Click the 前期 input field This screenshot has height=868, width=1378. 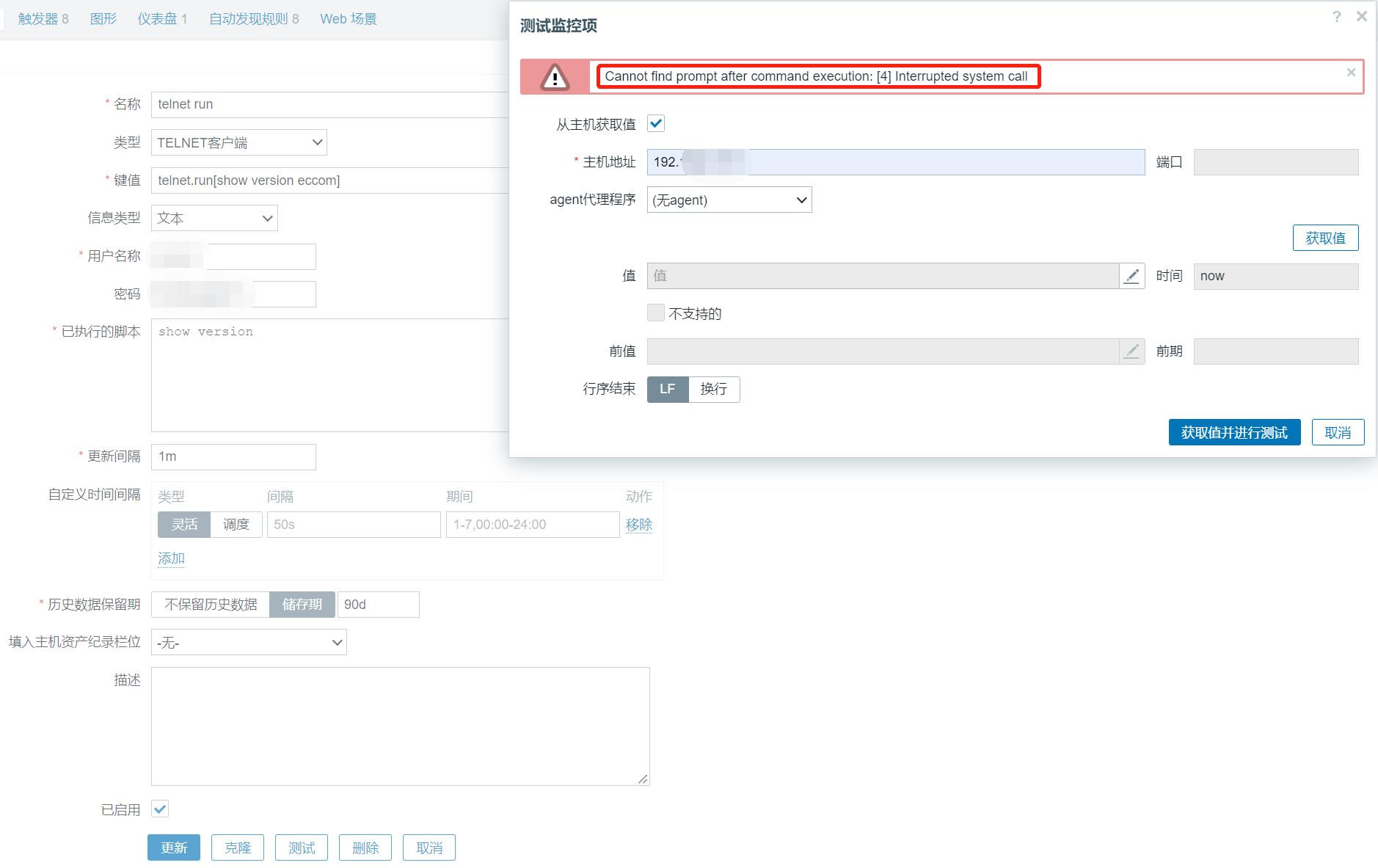tap(1276, 351)
